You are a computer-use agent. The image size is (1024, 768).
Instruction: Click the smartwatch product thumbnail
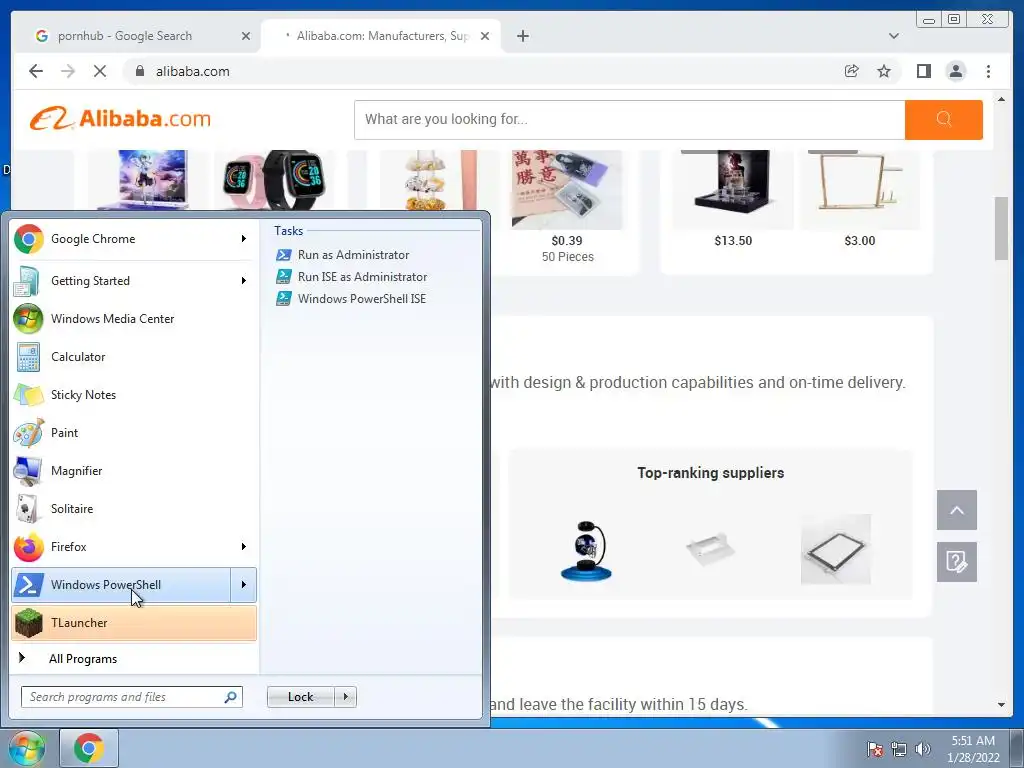[x=272, y=180]
